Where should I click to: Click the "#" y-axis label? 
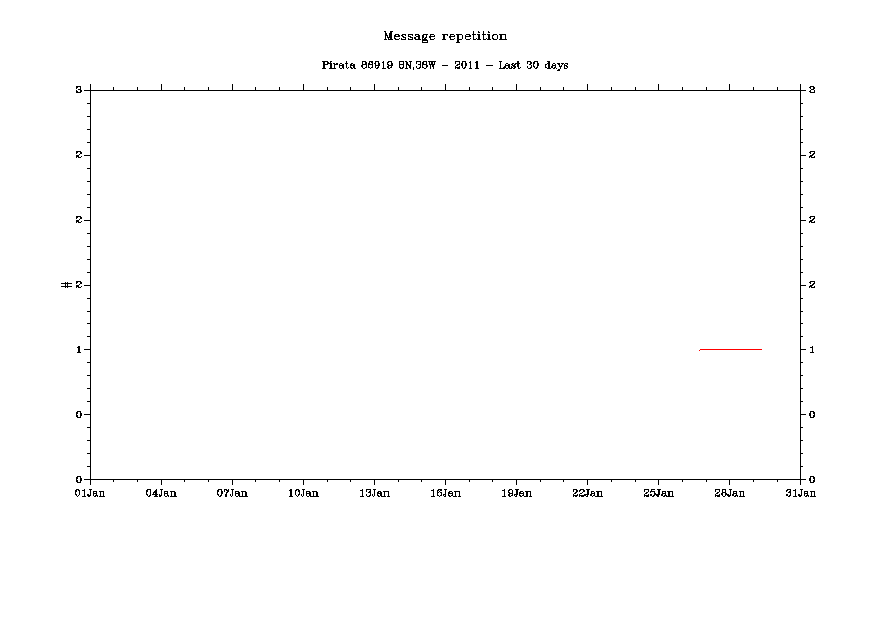click(x=66, y=285)
